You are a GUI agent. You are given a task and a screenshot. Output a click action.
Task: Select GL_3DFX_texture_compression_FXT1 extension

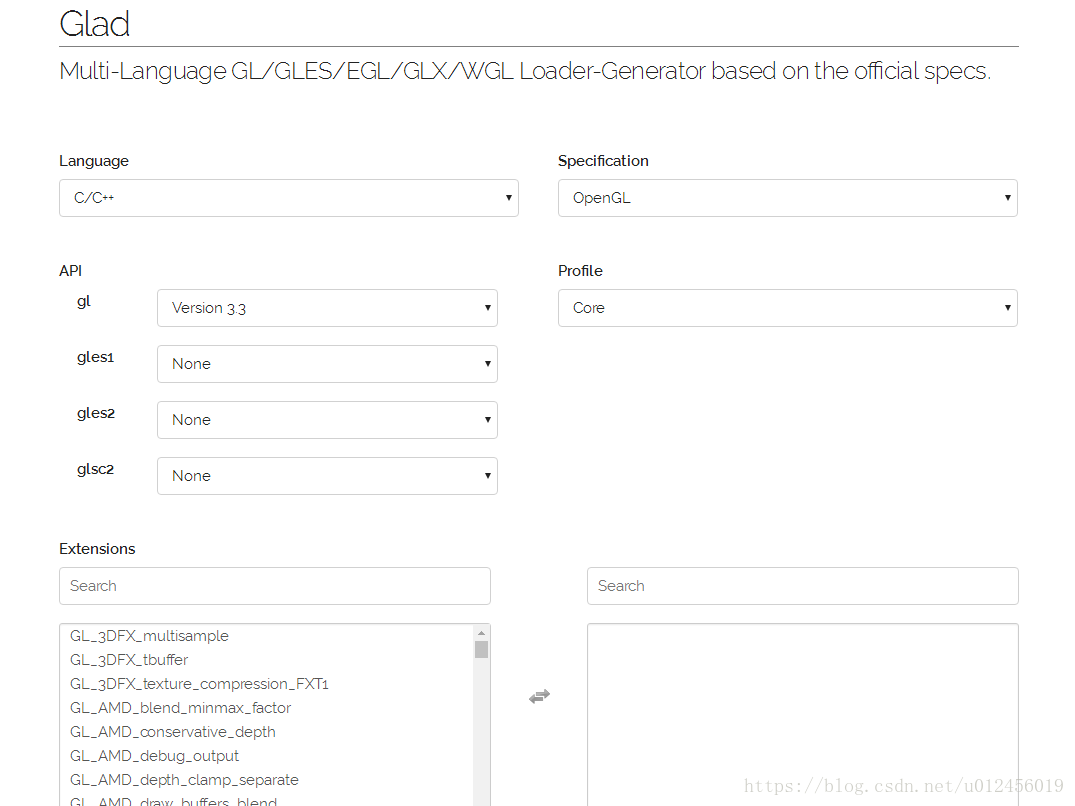[x=267, y=684]
